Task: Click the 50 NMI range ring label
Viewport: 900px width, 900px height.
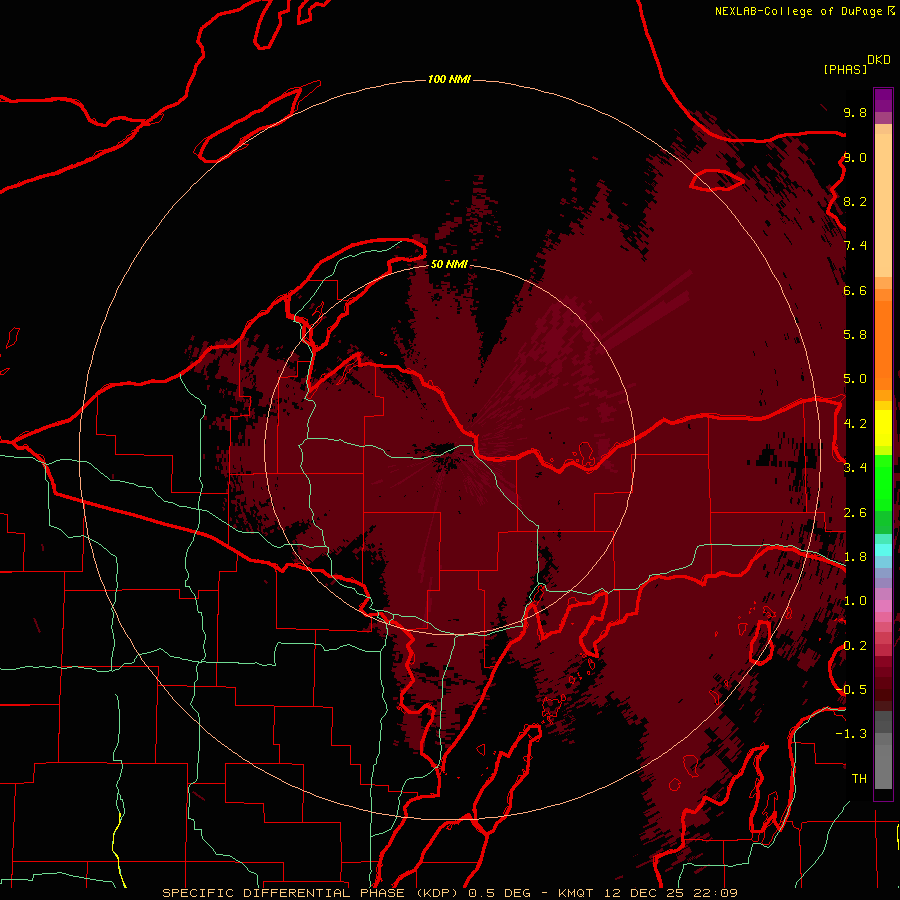Action: 449,264
